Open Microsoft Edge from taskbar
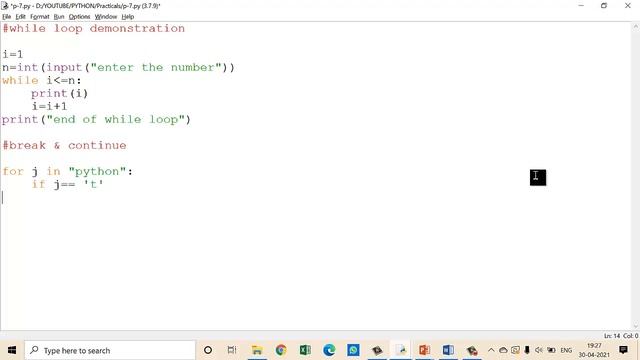 (329, 350)
